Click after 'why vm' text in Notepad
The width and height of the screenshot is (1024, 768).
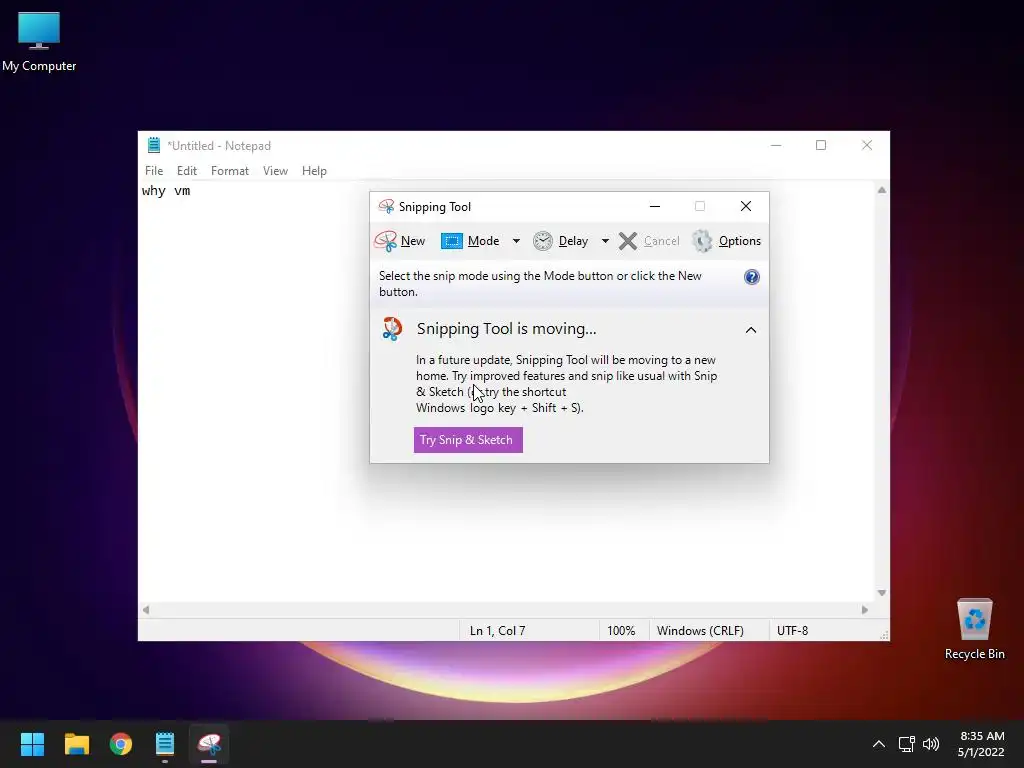pyautogui.click(x=193, y=191)
